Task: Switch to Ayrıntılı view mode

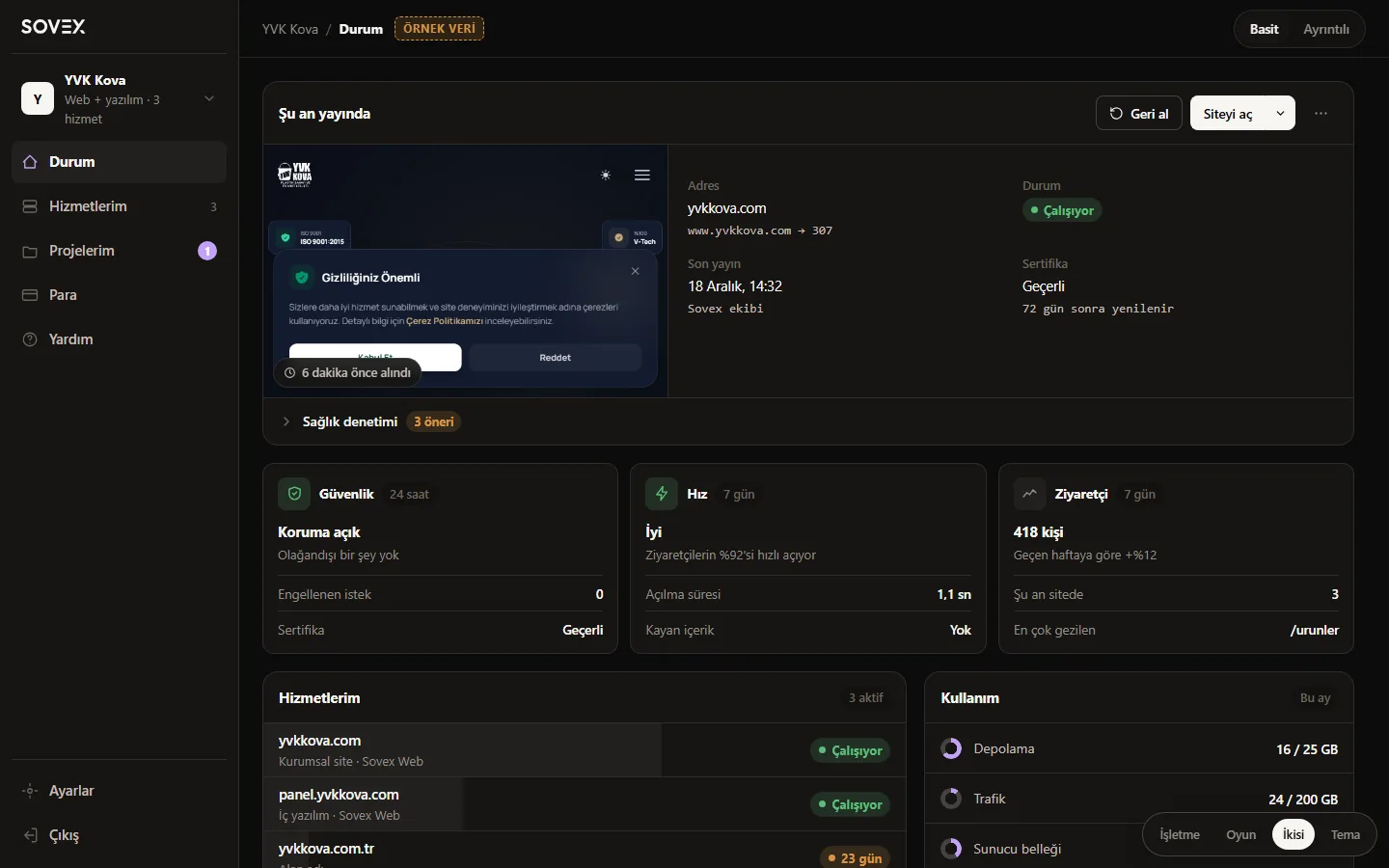Action: (1326, 29)
